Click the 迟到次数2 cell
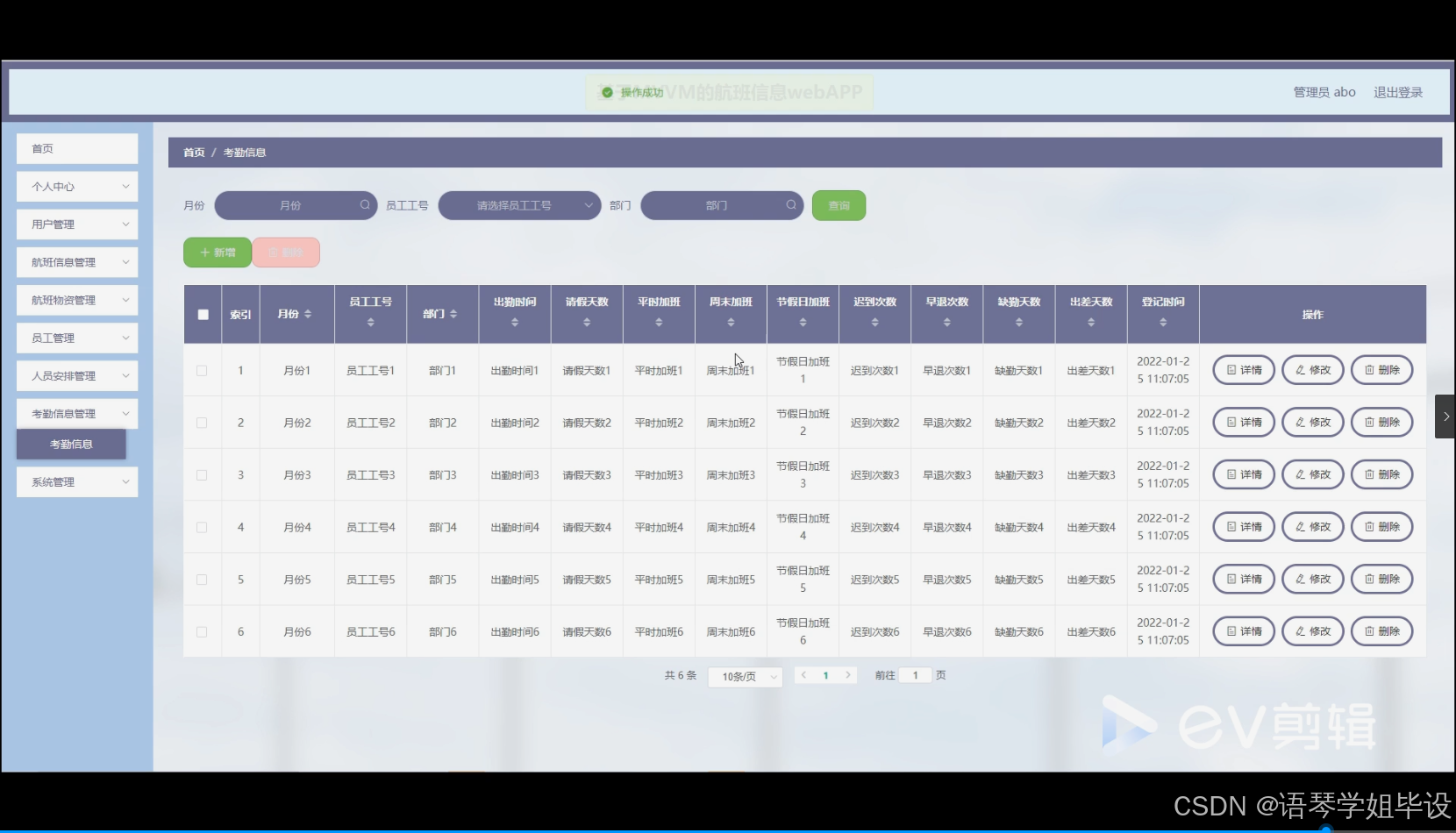Screen dimensions: 1456x833 (x=874, y=423)
